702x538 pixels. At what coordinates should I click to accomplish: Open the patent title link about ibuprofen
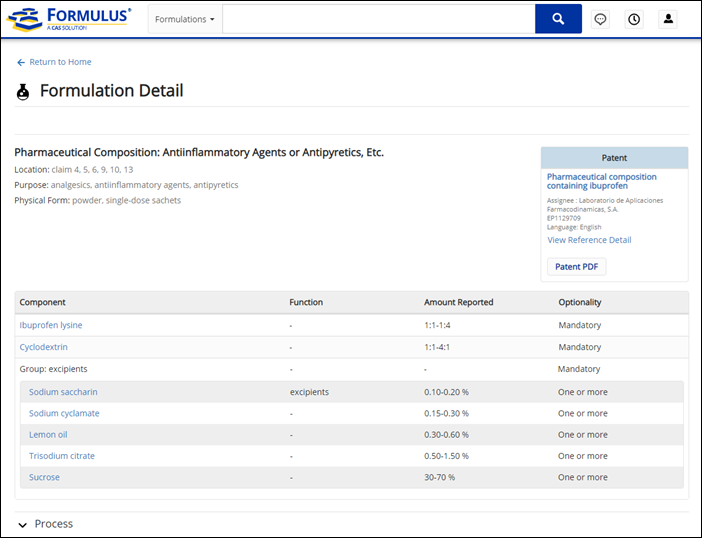601,181
